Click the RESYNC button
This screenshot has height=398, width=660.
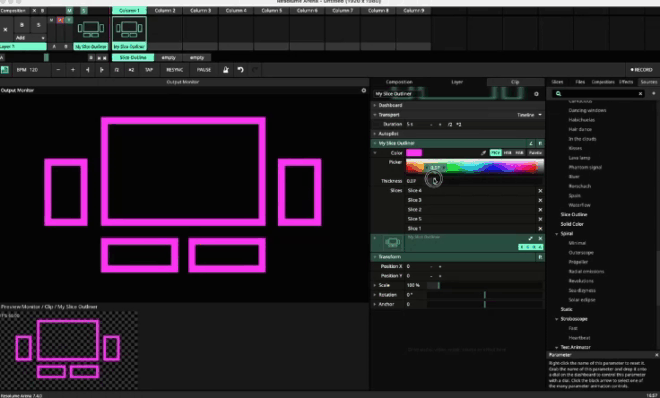tap(175, 70)
